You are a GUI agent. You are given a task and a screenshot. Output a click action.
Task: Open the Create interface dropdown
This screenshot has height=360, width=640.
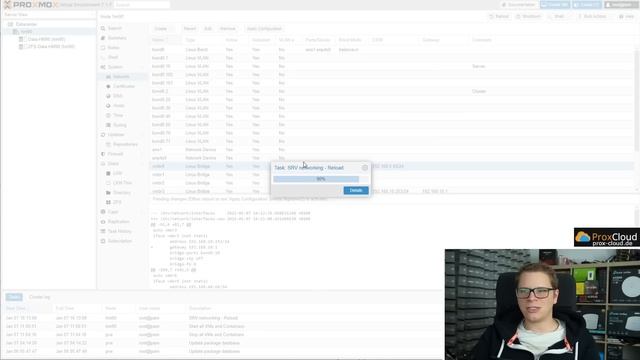tap(163, 29)
